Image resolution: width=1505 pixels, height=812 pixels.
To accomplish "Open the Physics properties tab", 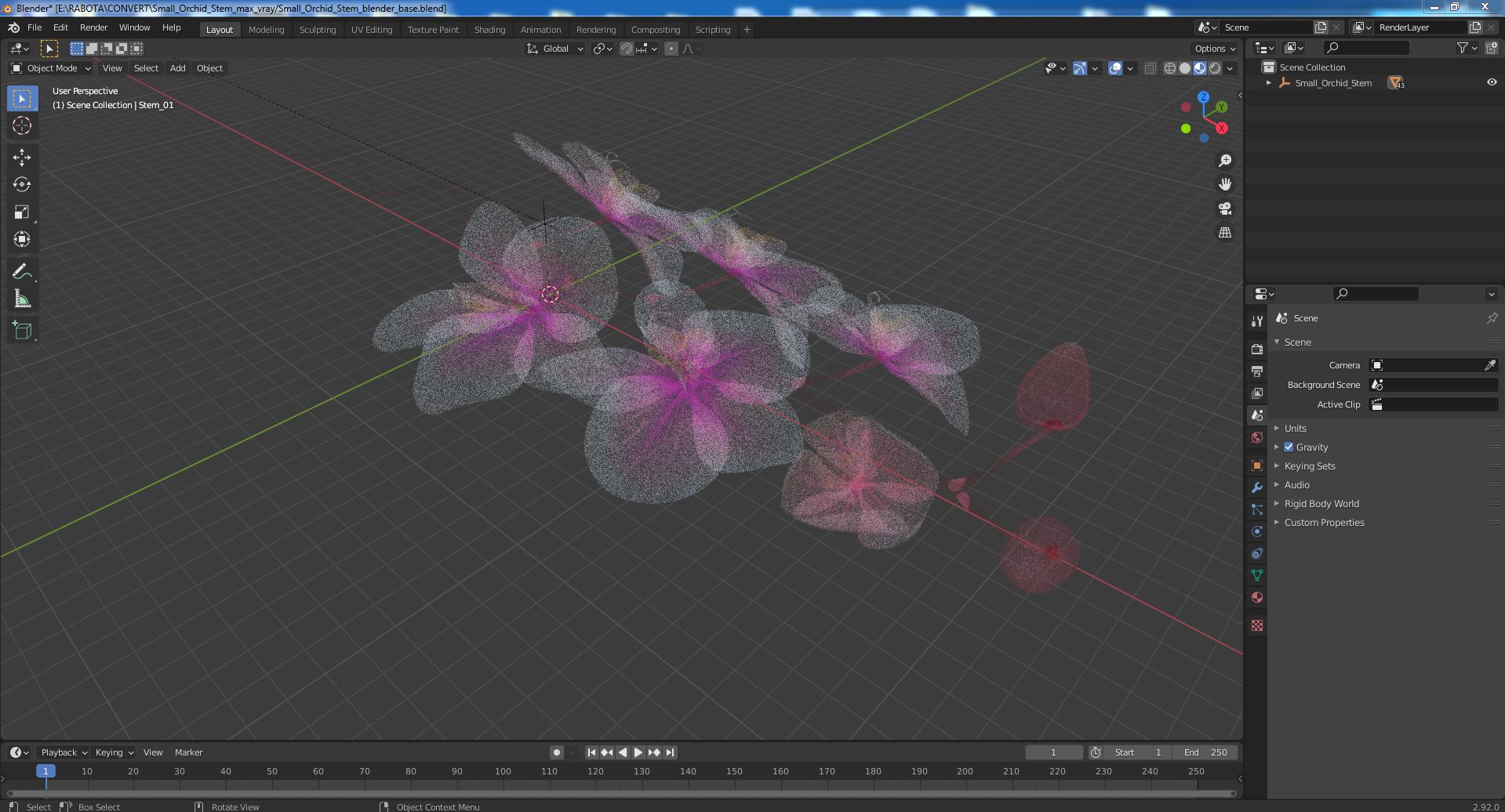I will coord(1257,531).
